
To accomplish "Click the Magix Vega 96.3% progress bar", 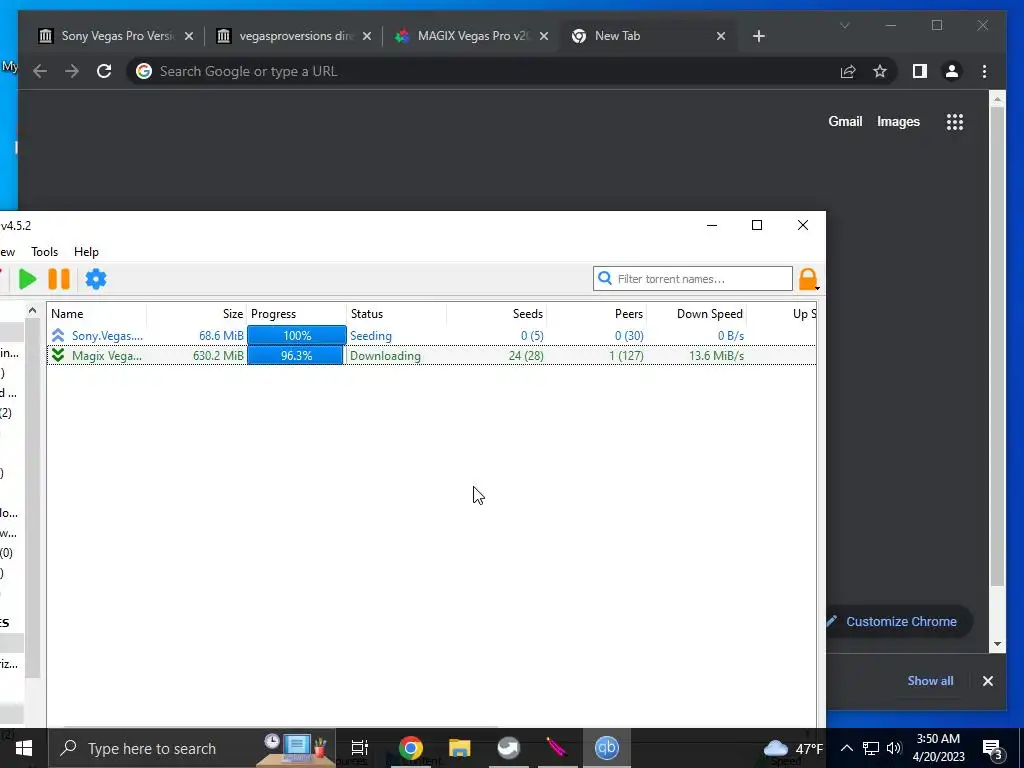I will [x=295, y=355].
